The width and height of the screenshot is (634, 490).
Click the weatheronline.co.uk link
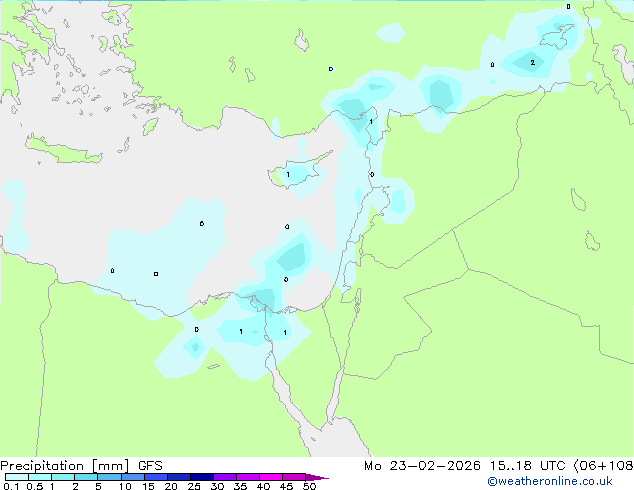coord(550,481)
